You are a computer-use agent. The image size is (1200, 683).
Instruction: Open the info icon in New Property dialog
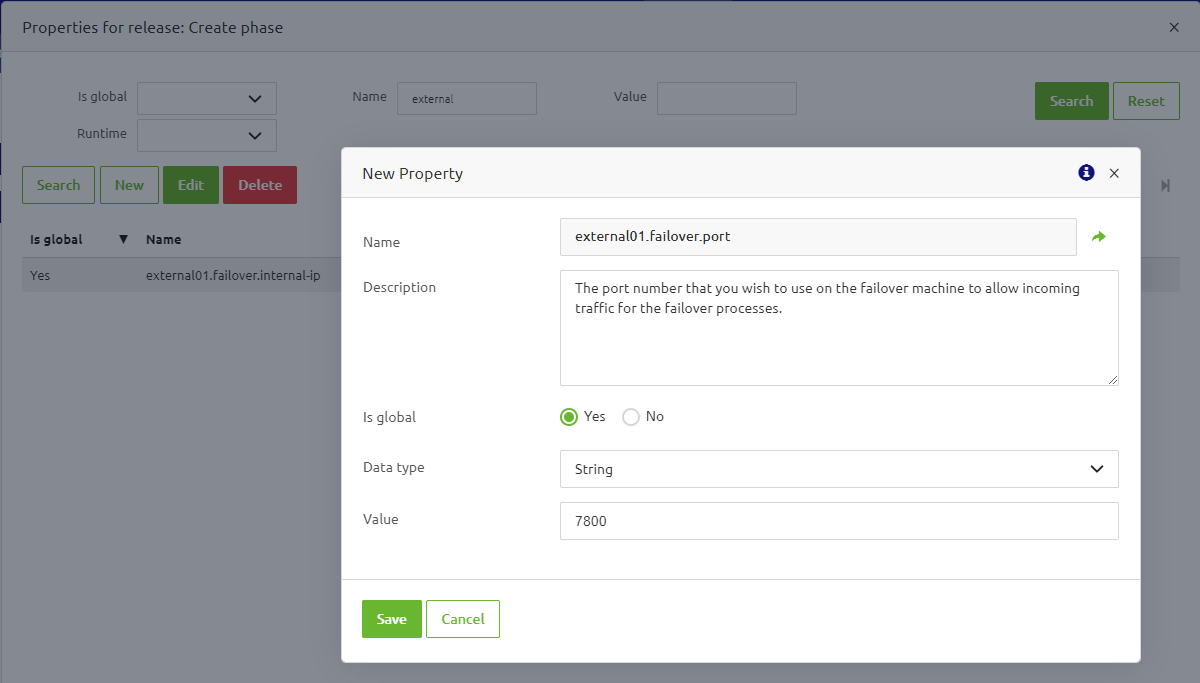(x=1085, y=172)
